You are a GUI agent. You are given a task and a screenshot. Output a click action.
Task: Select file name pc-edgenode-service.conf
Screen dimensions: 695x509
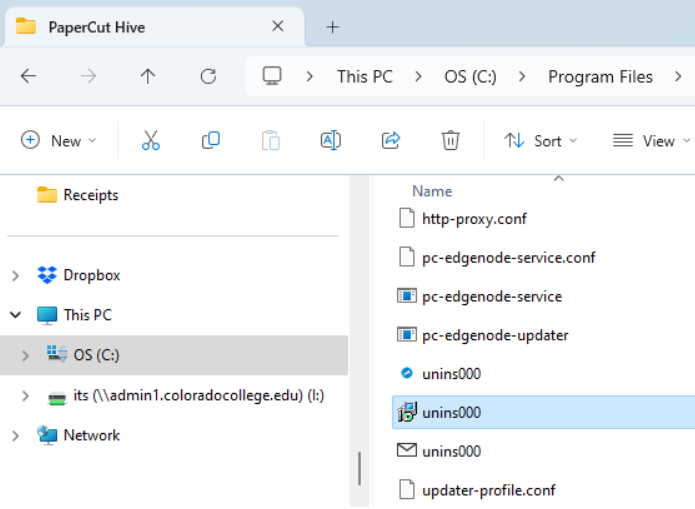(x=508, y=257)
